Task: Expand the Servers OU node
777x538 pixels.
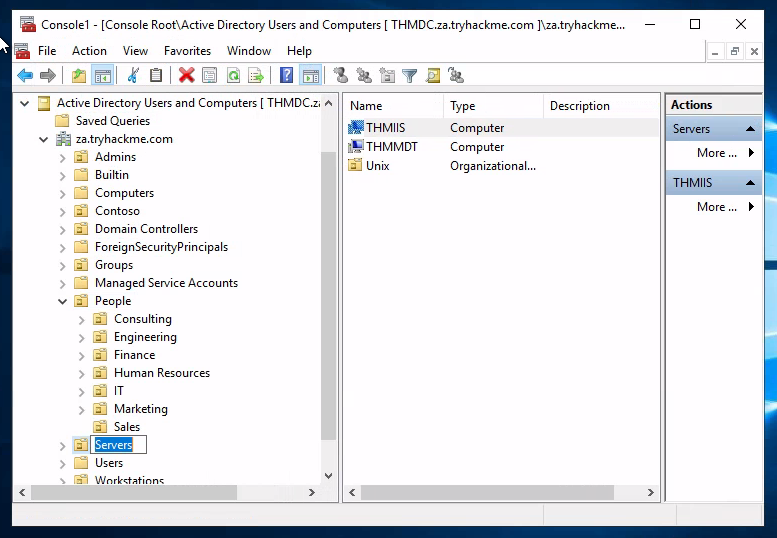Action: coord(62,446)
